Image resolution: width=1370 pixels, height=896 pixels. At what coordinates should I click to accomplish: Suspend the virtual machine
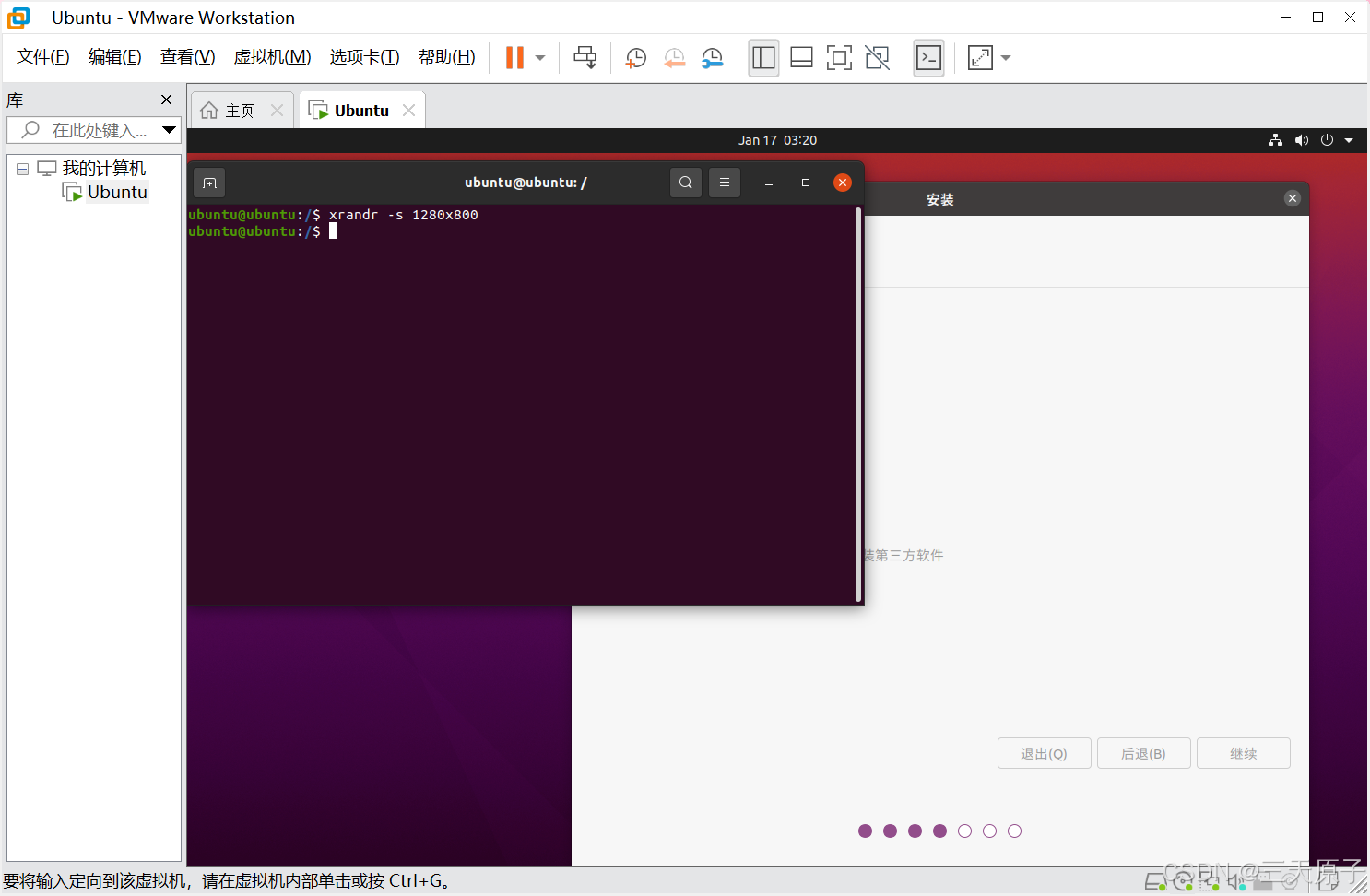tap(513, 57)
